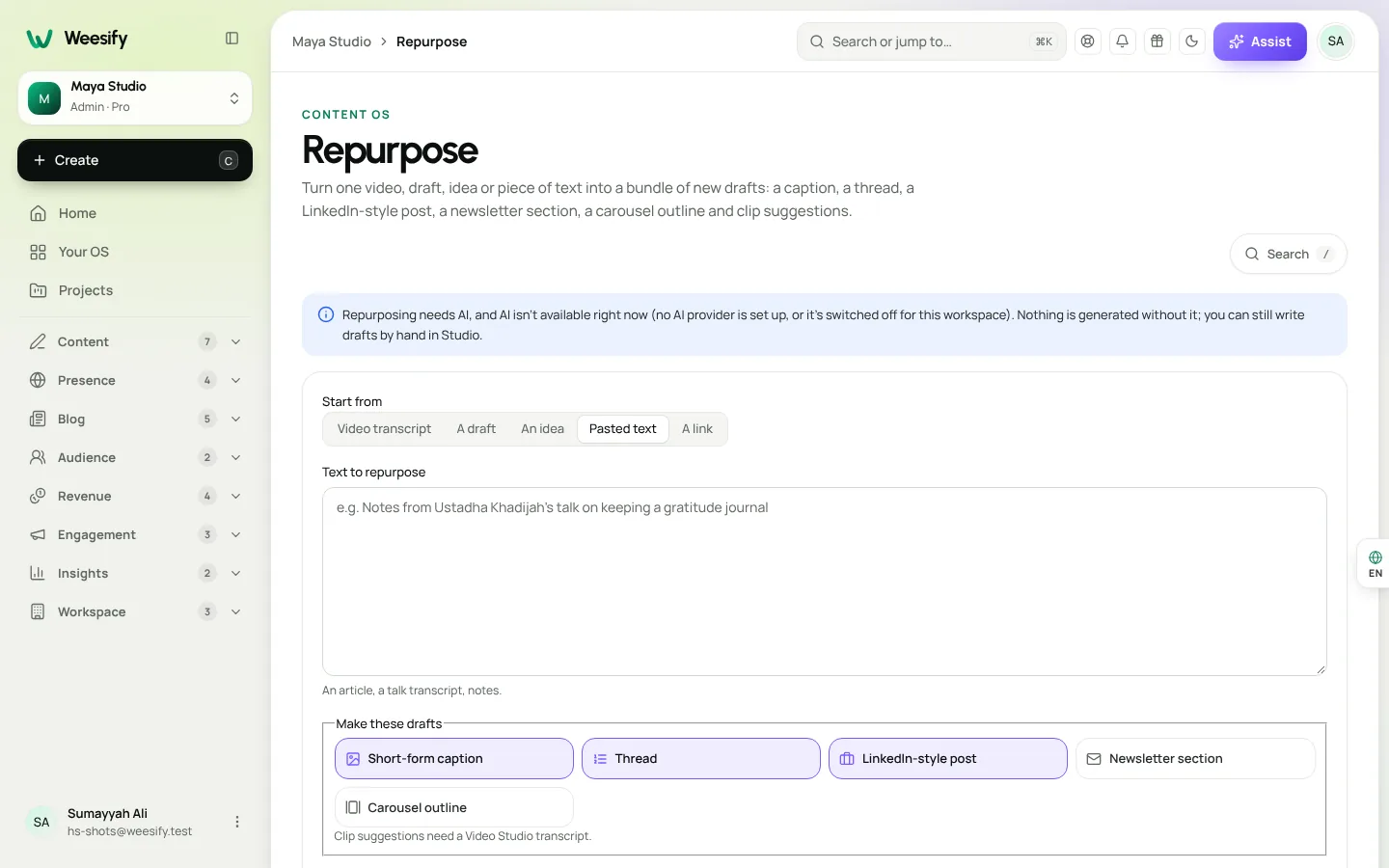Click the info icon in the AI notice banner

(326, 314)
